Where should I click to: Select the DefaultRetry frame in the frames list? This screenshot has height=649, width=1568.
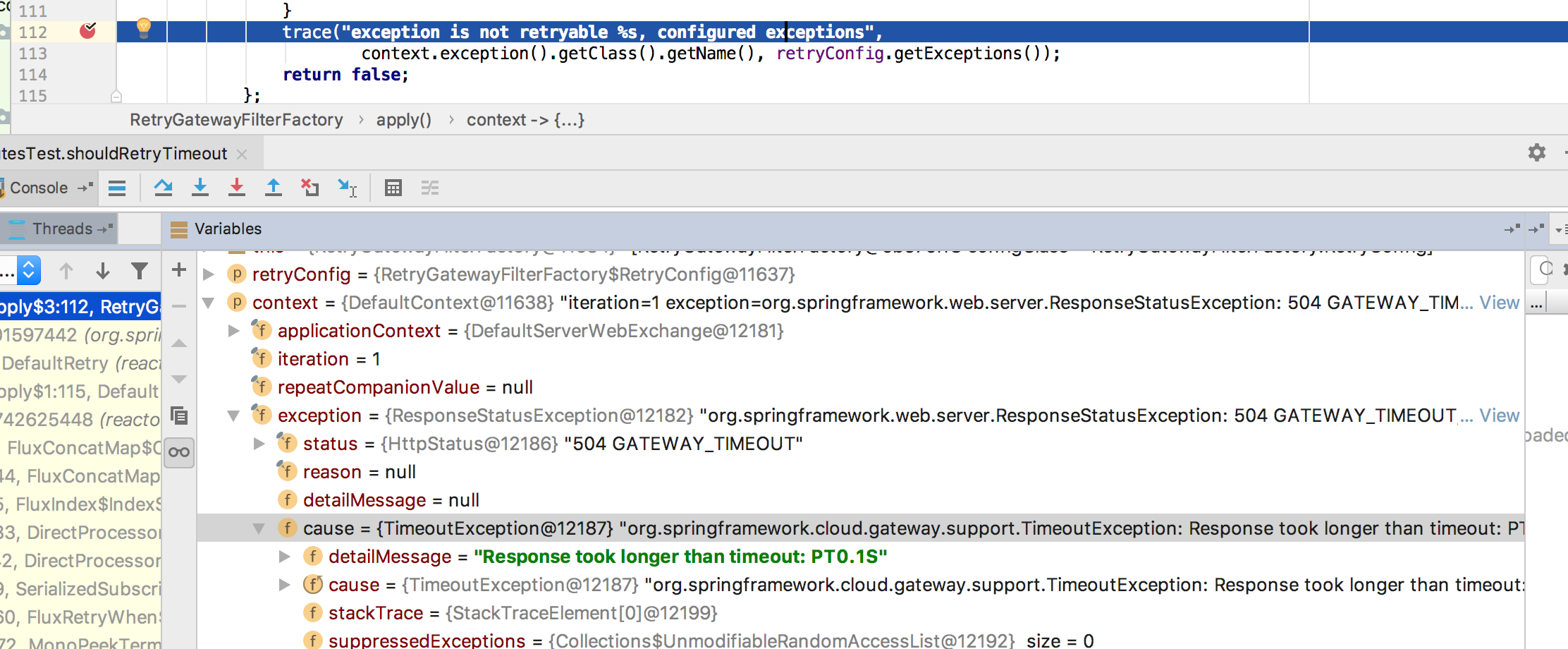pos(78,363)
